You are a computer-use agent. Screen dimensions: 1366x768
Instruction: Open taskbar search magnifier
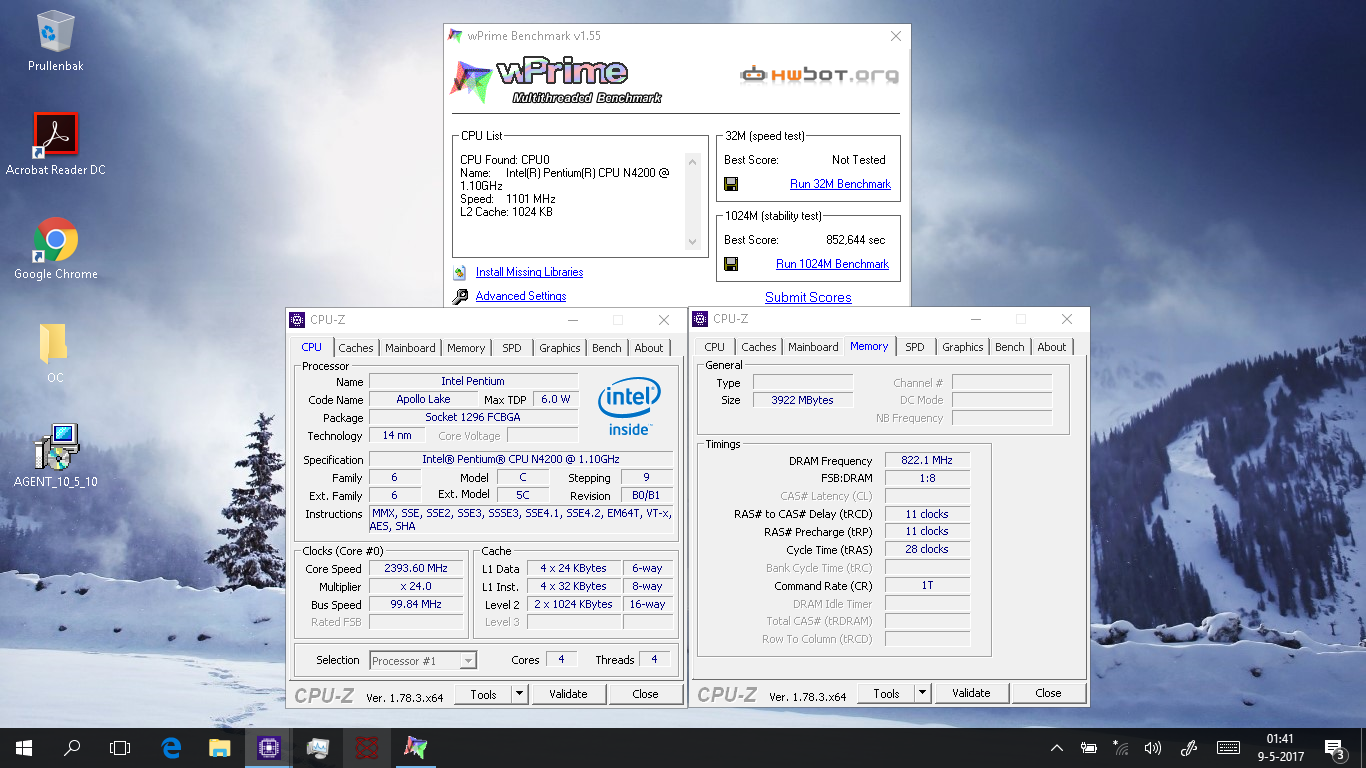[x=72, y=747]
